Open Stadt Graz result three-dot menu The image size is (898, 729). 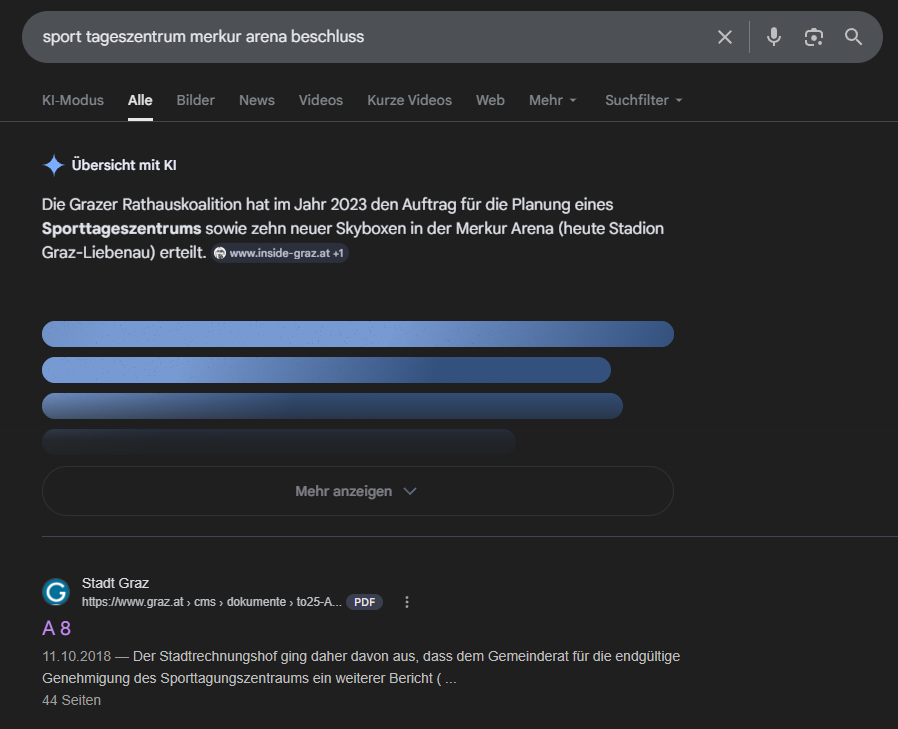(407, 602)
